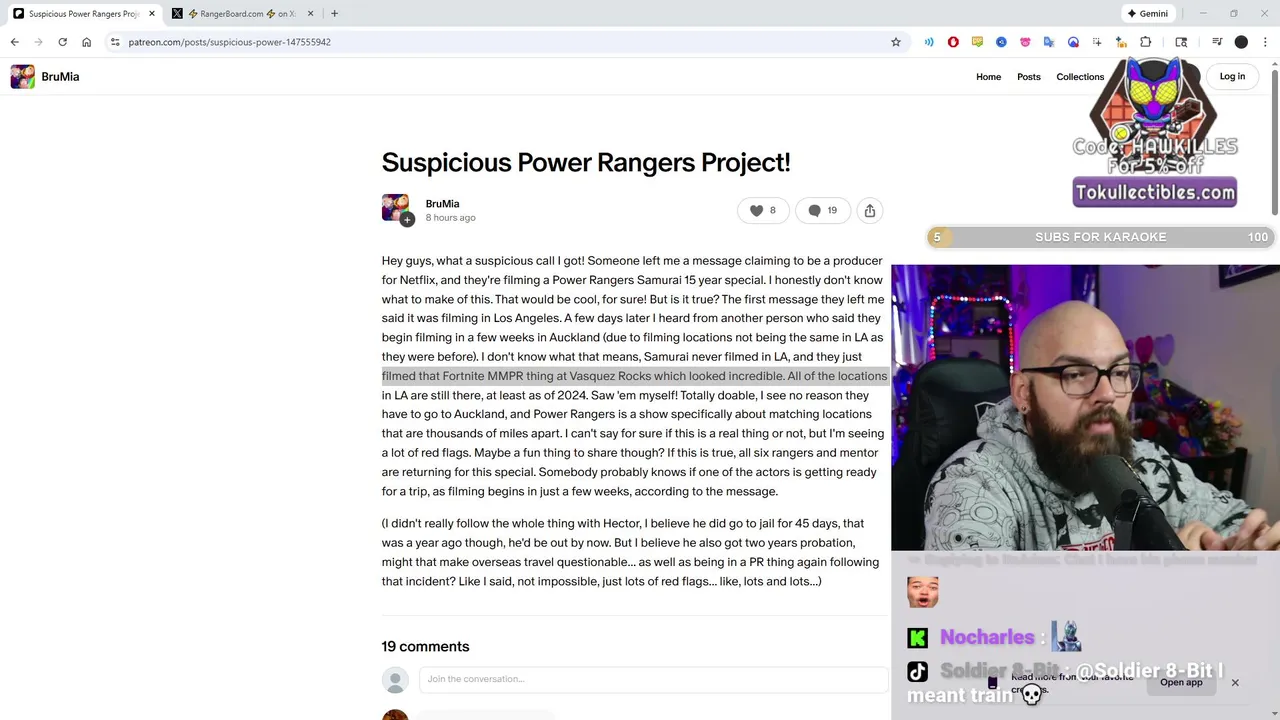The height and width of the screenshot is (720, 1280).
Task: Click the '8 hours ago' timestamp
Action: pos(450,218)
